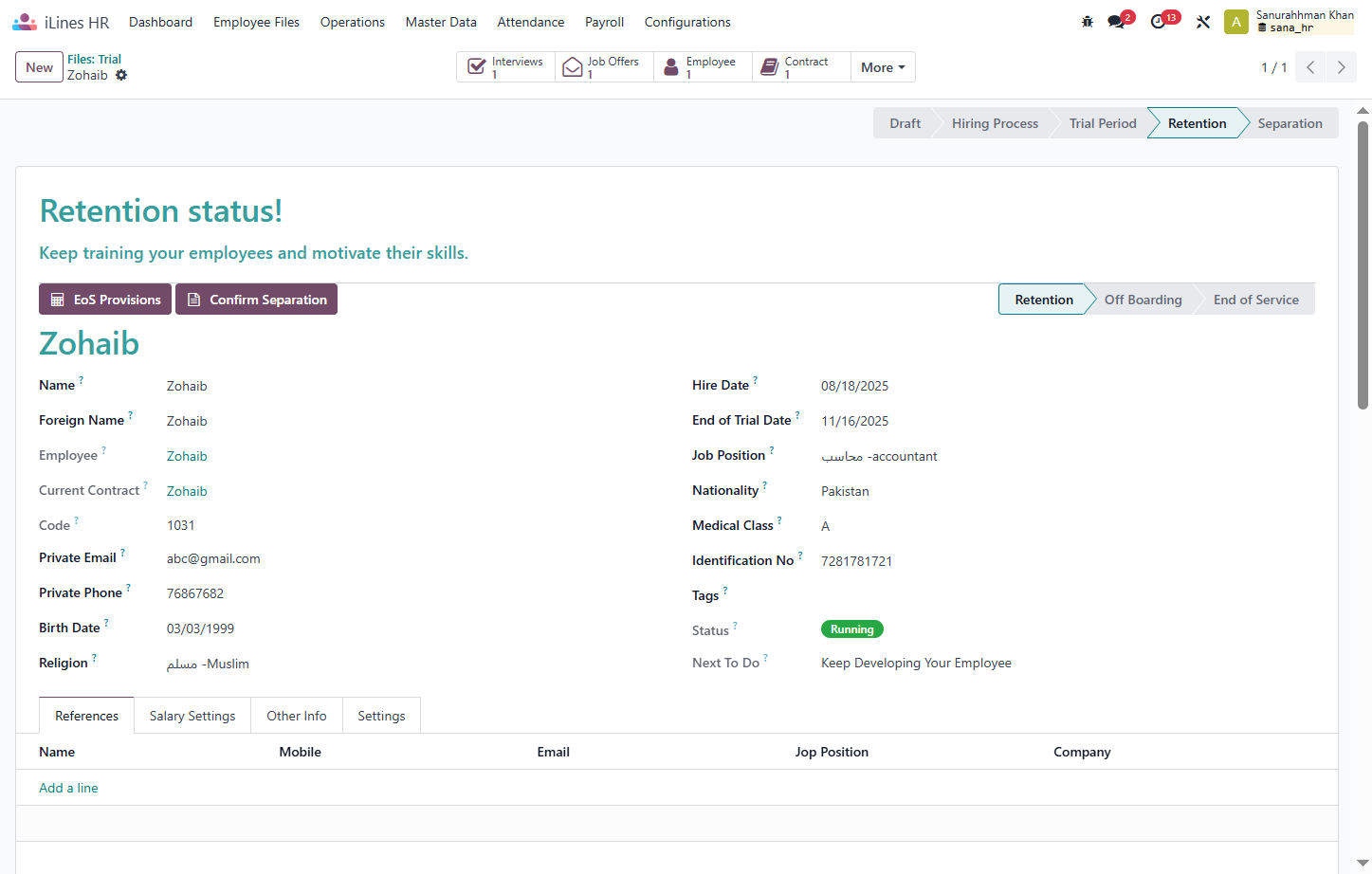This screenshot has width=1372, height=874.
Task: Click the help question mark beside Hire Date
Action: point(756,380)
